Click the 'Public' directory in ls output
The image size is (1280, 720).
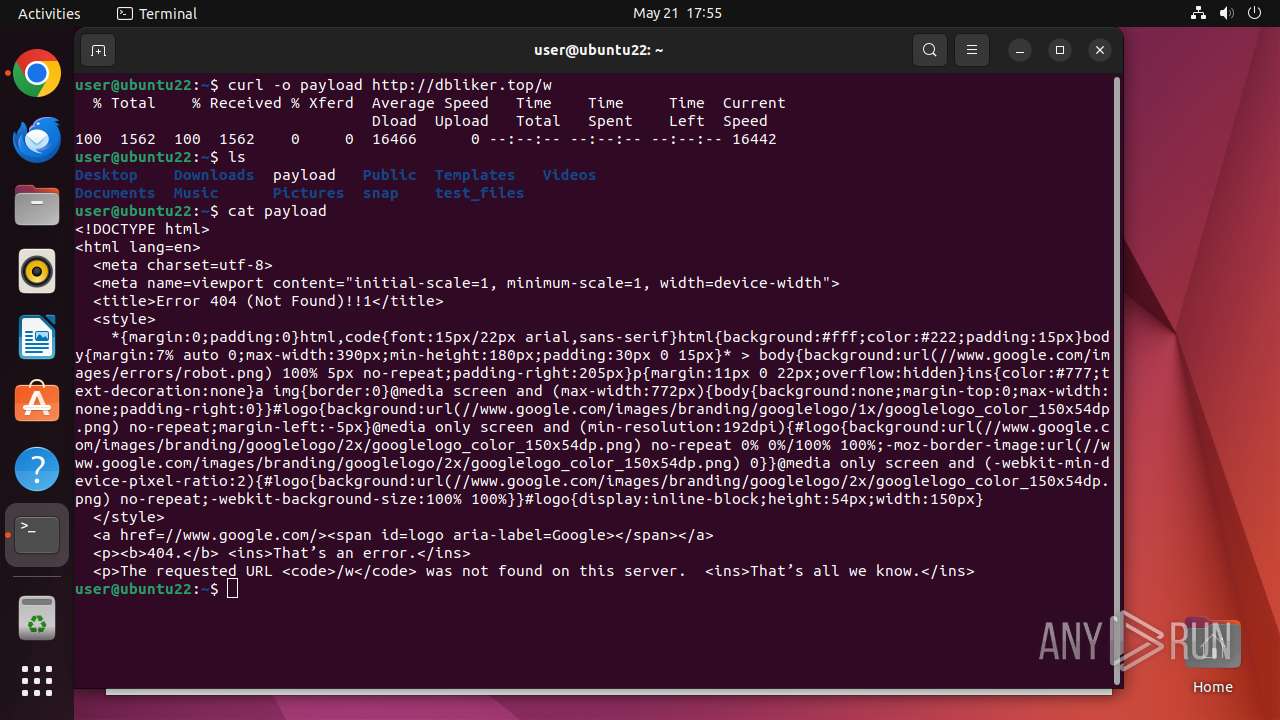390,175
